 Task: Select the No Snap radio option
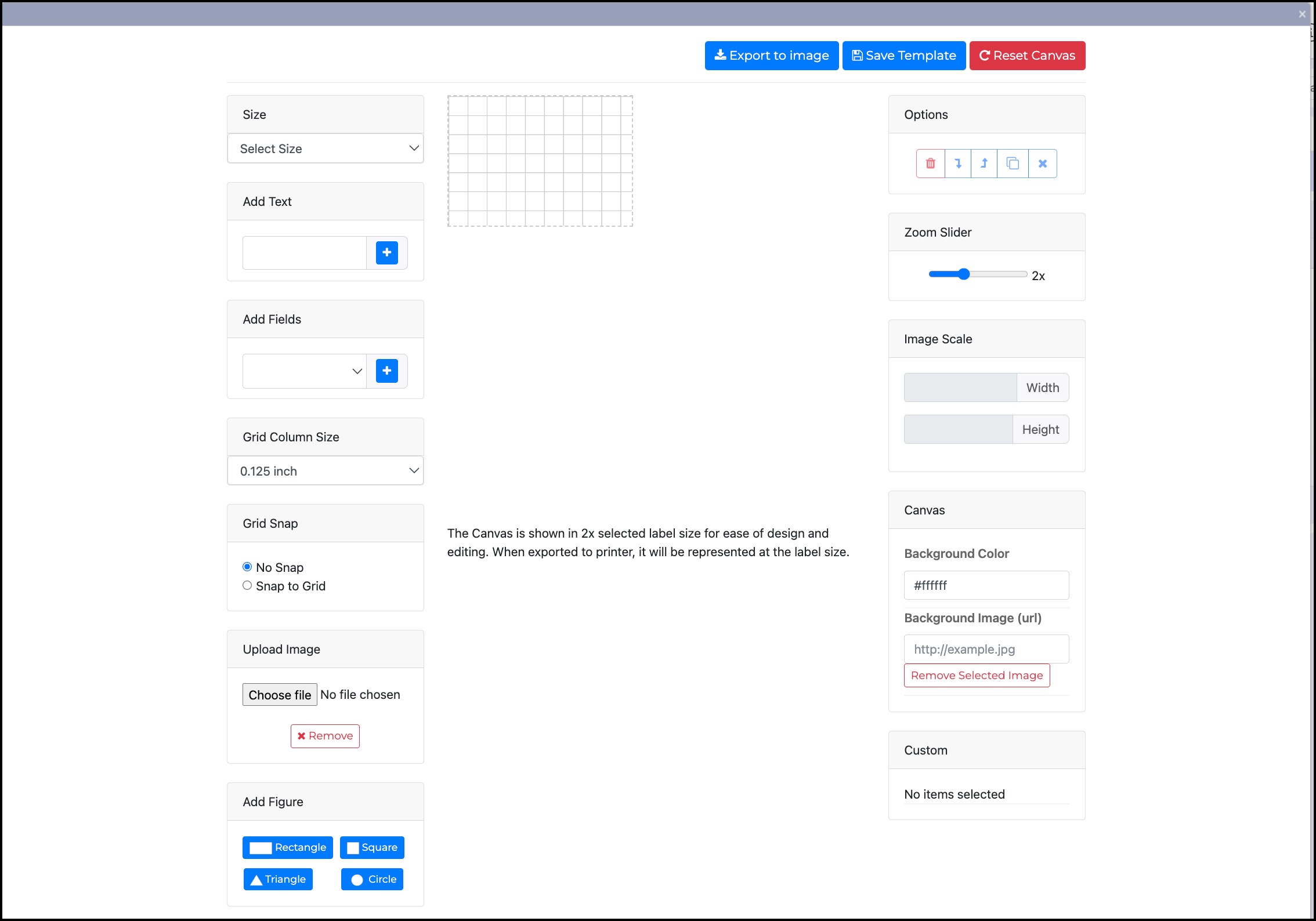[x=247, y=567]
